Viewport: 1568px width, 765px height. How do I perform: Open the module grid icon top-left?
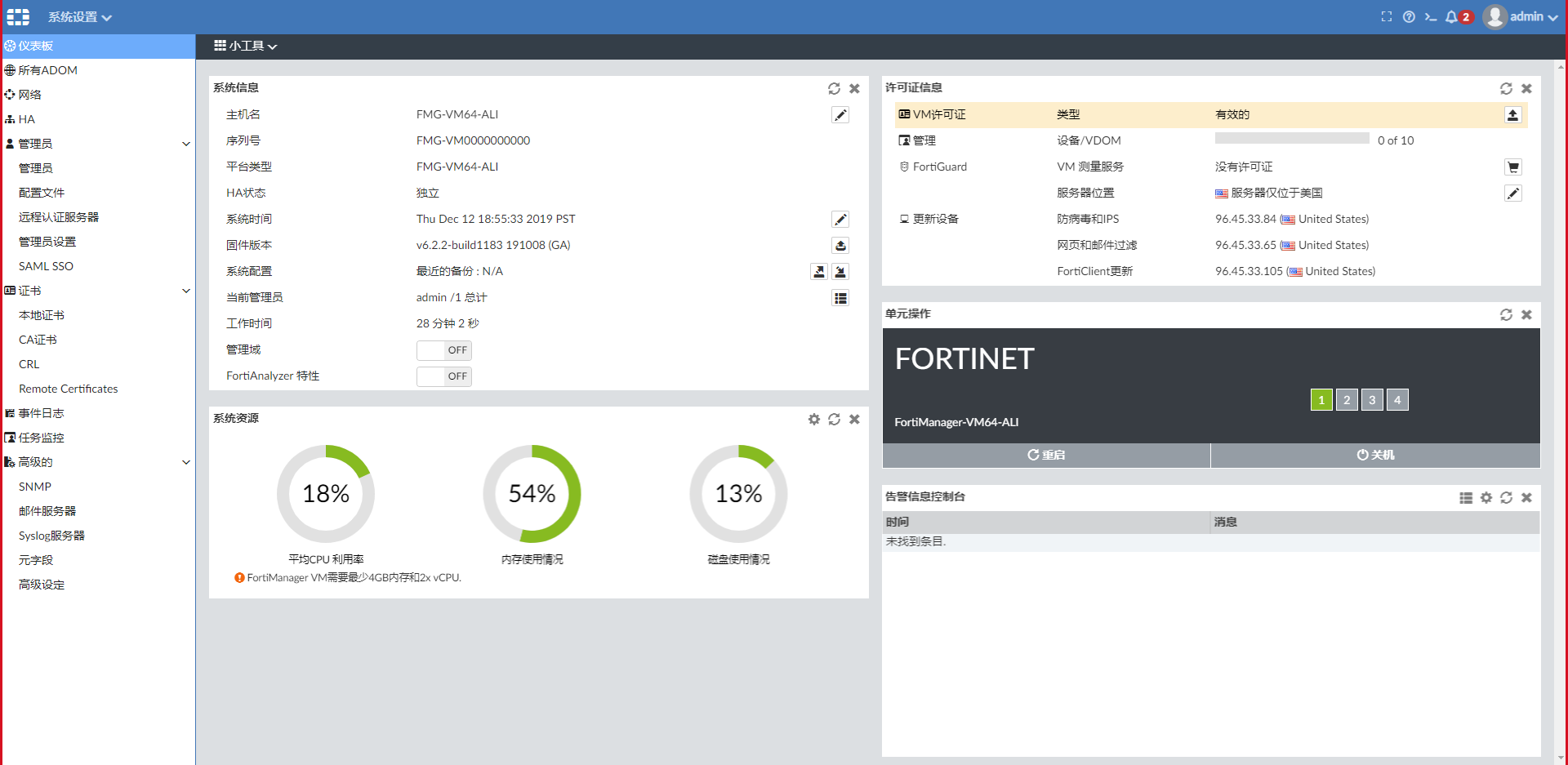point(18,16)
